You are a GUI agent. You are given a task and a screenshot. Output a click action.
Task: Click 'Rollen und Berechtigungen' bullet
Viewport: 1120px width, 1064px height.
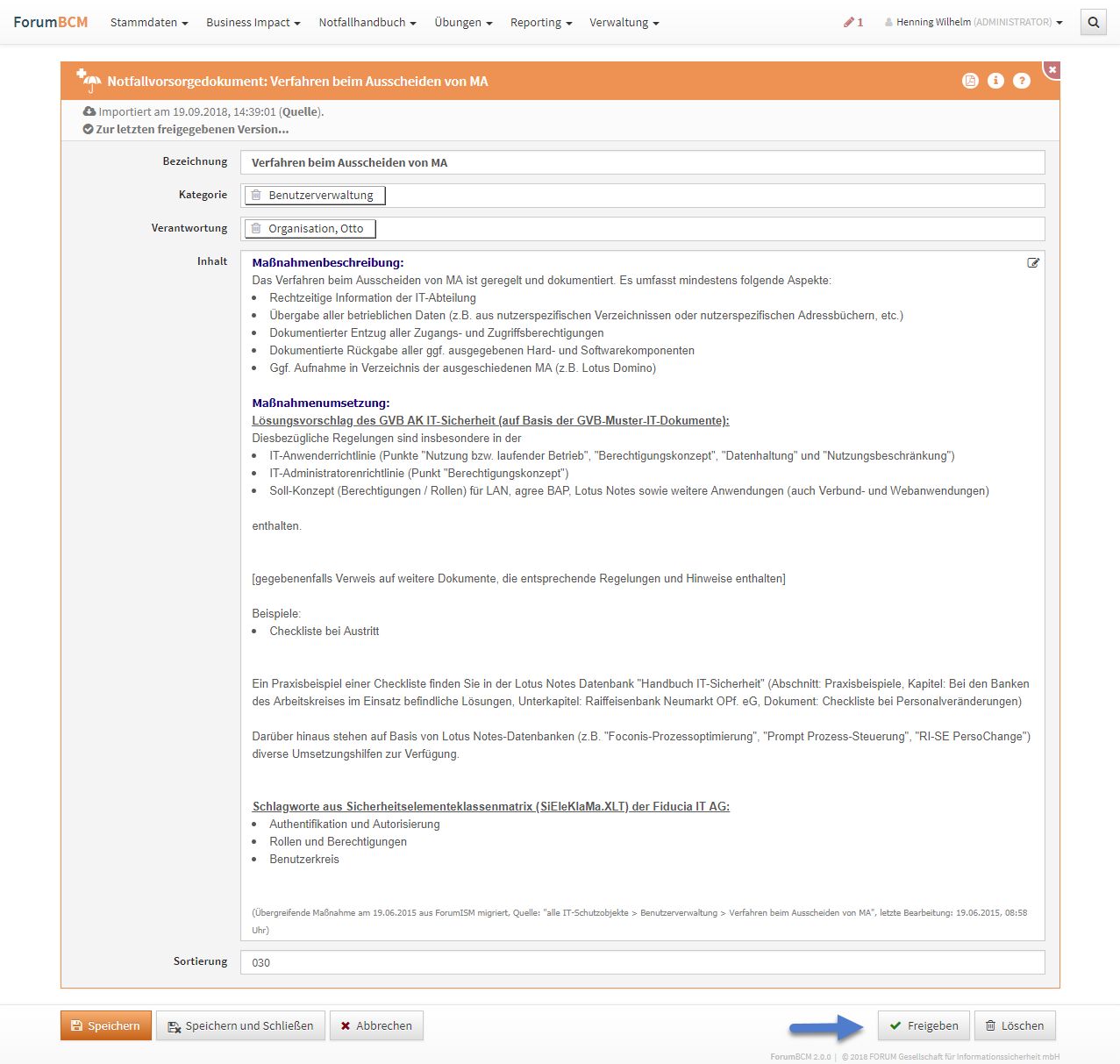click(x=338, y=841)
